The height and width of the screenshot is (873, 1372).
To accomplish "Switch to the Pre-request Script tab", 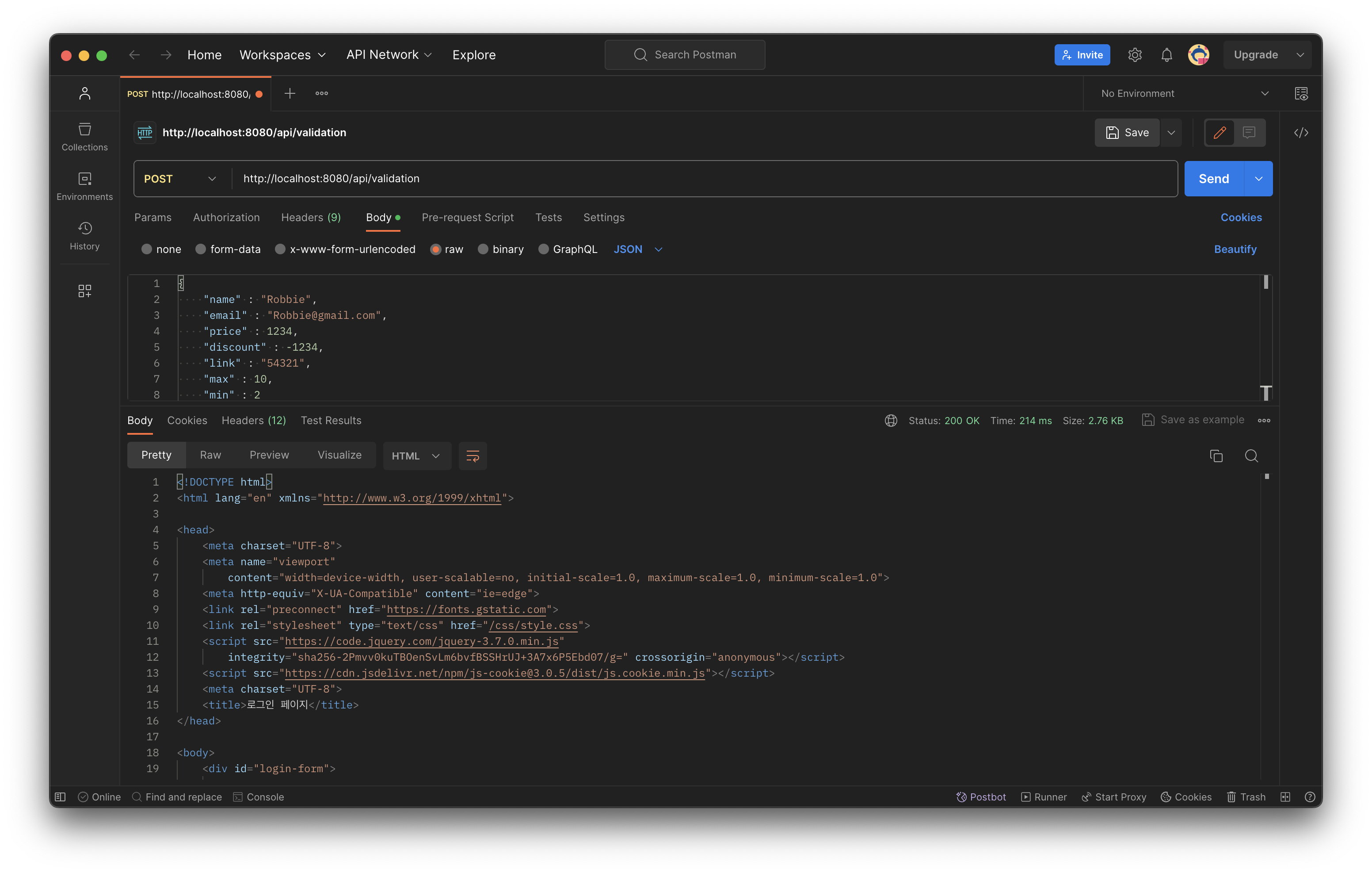I will click(x=467, y=217).
